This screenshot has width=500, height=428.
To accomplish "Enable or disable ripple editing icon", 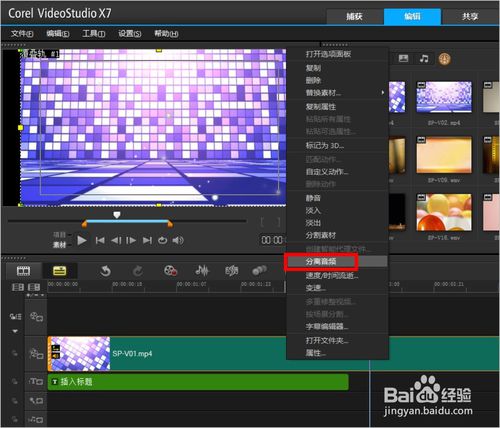I will pyautogui.click(x=15, y=316).
